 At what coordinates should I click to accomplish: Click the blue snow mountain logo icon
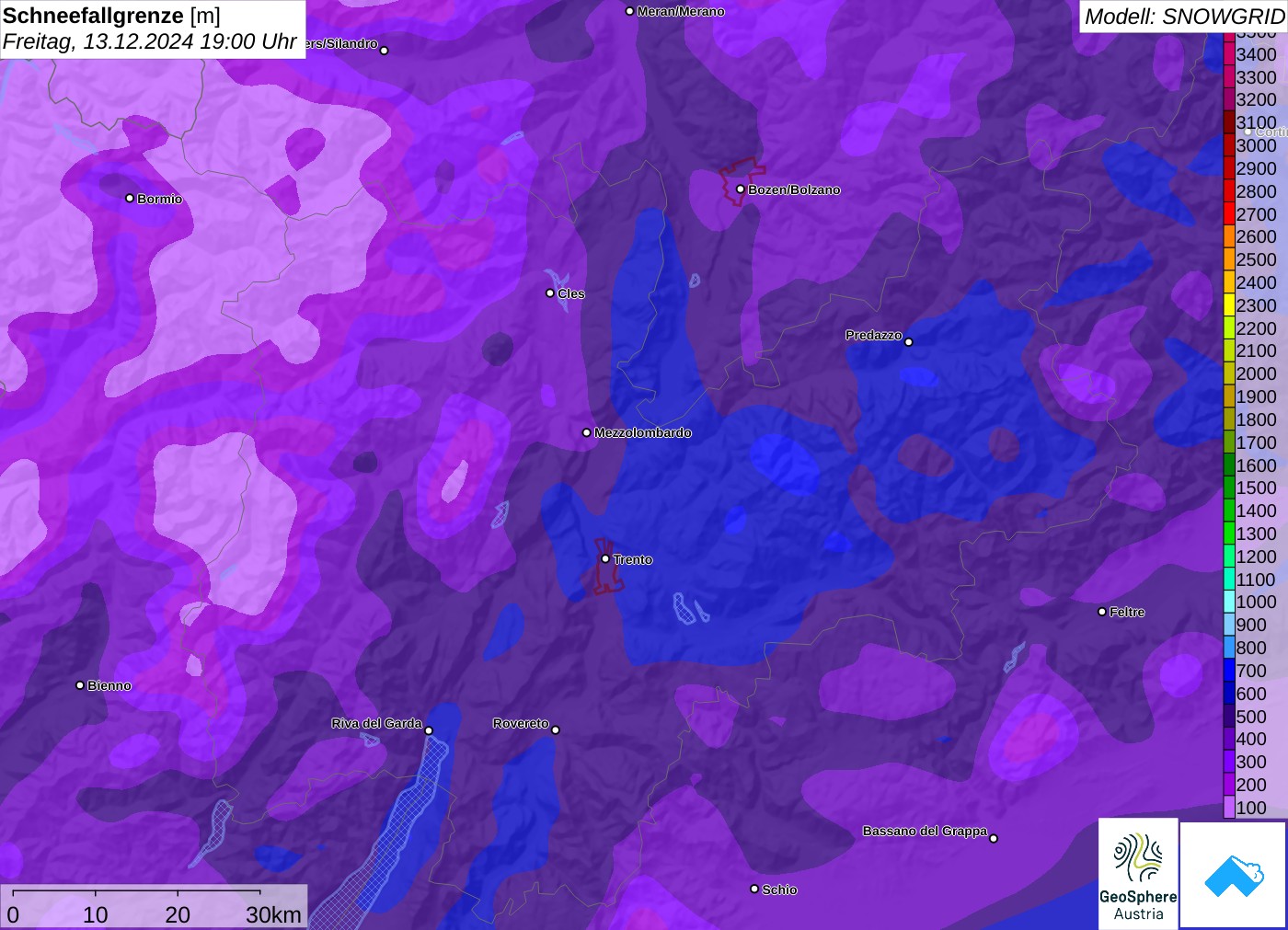(x=1234, y=875)
